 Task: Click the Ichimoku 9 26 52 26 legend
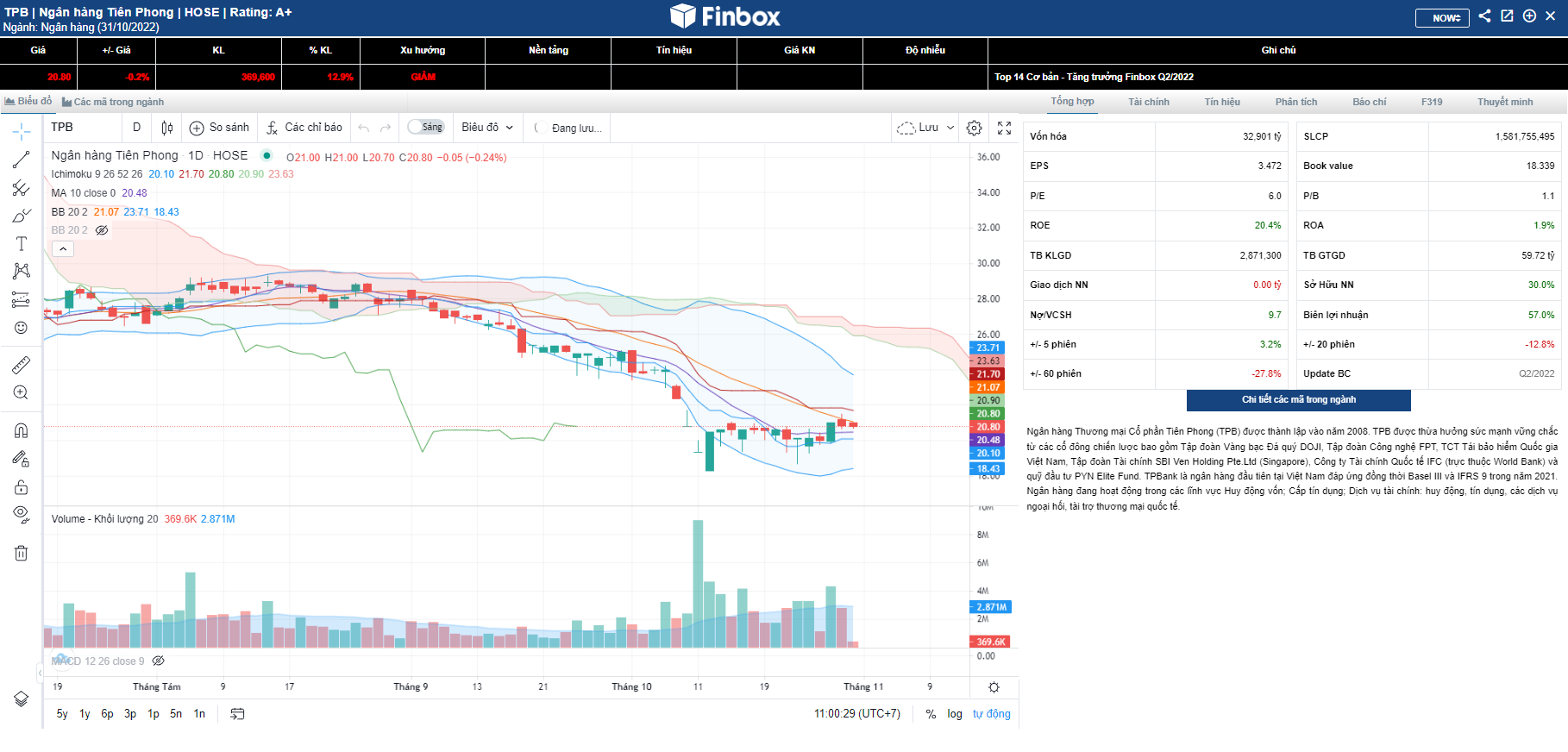pos(97,174)
